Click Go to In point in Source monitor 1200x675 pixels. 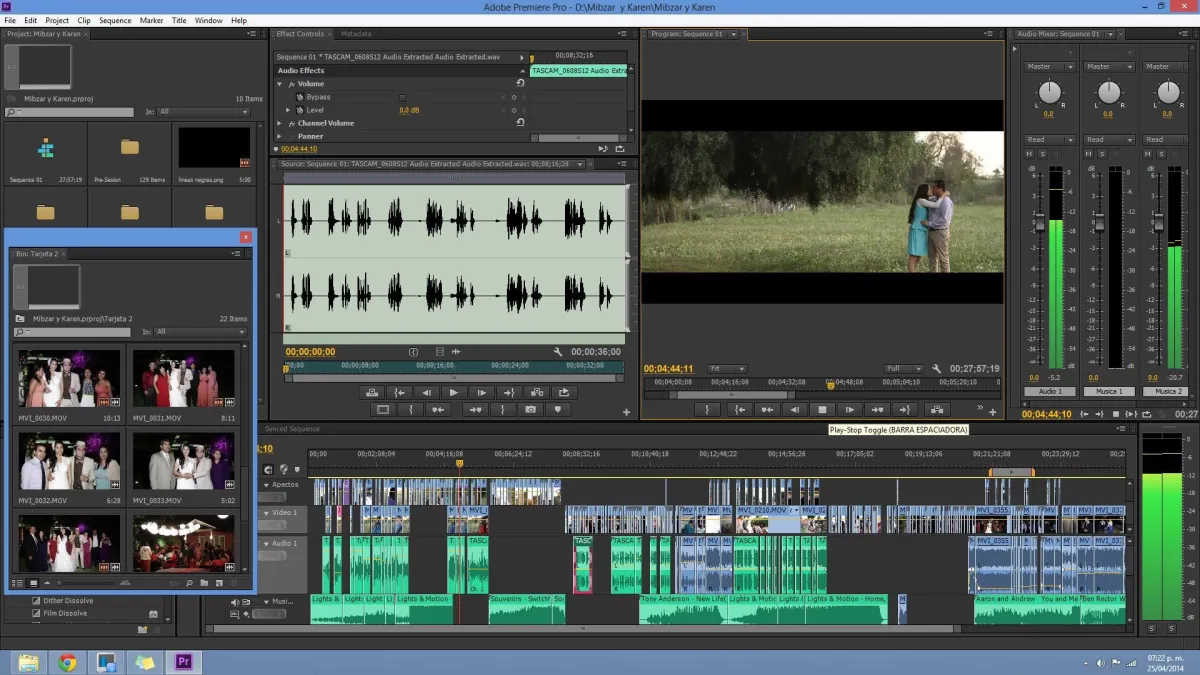pos(400,393)
